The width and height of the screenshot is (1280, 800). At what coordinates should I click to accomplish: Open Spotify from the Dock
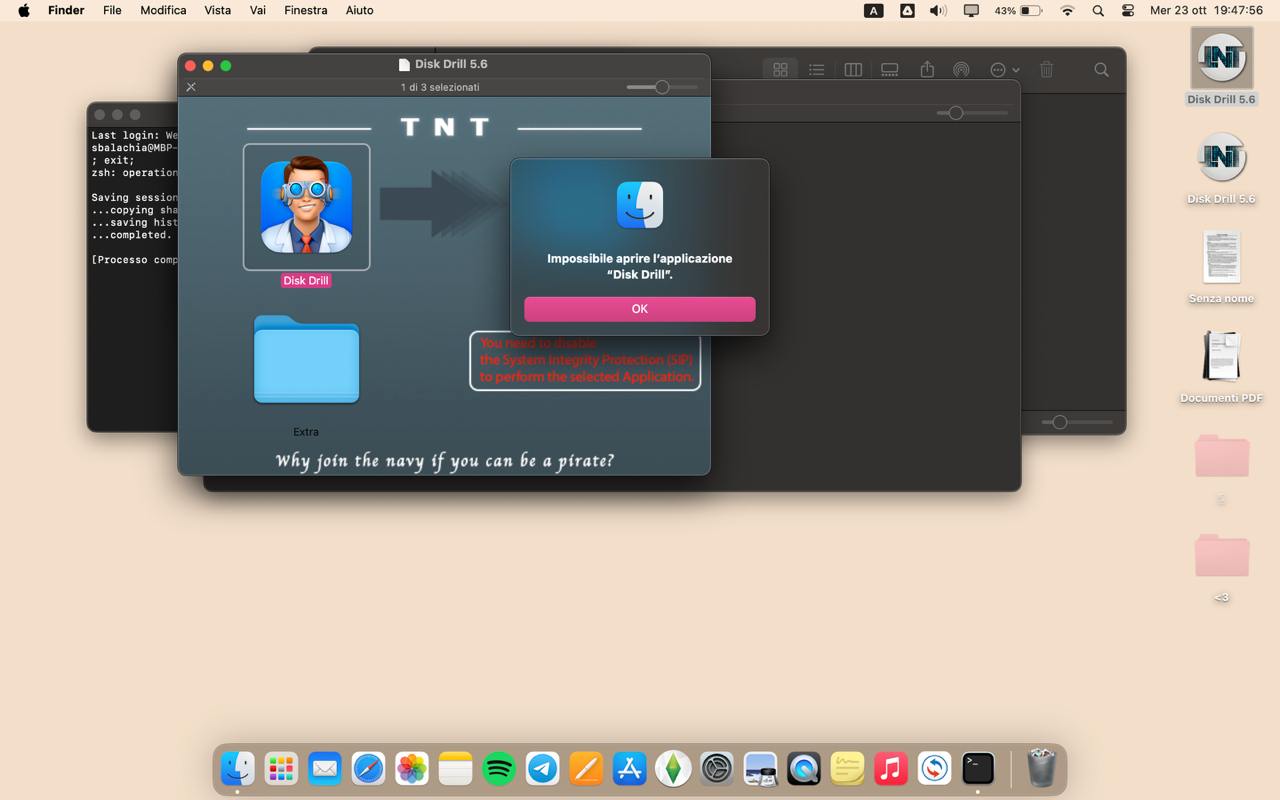[x=499, y=768]
